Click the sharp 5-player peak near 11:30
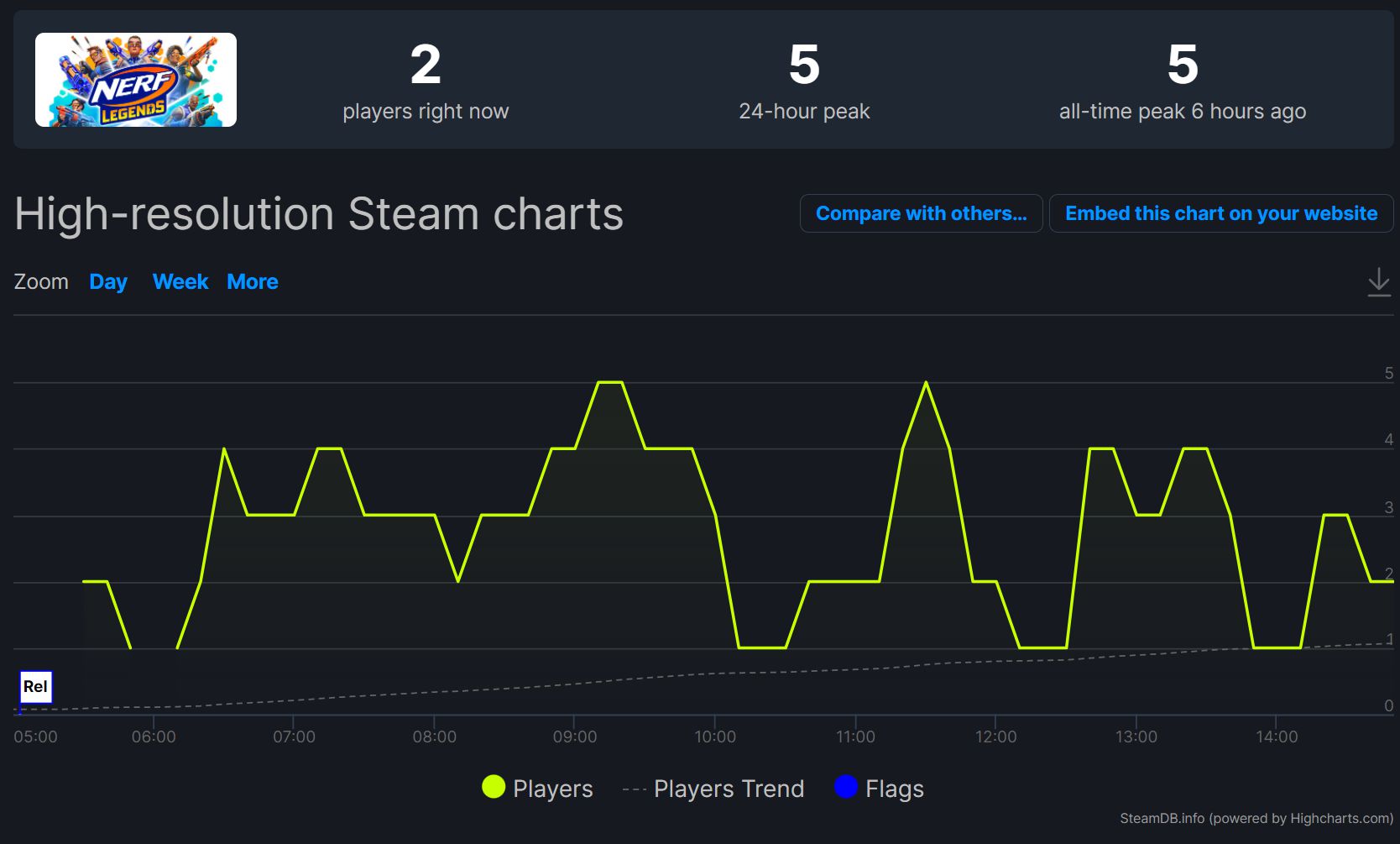 point(926,383)
